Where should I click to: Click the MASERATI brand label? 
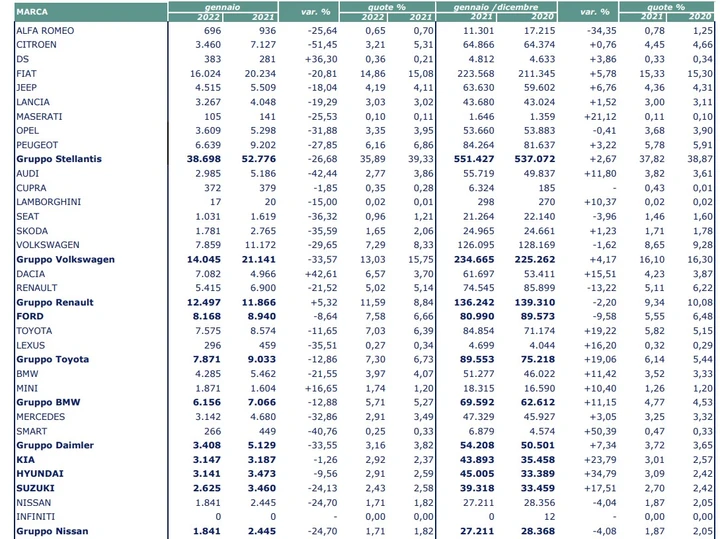point(39,117)
